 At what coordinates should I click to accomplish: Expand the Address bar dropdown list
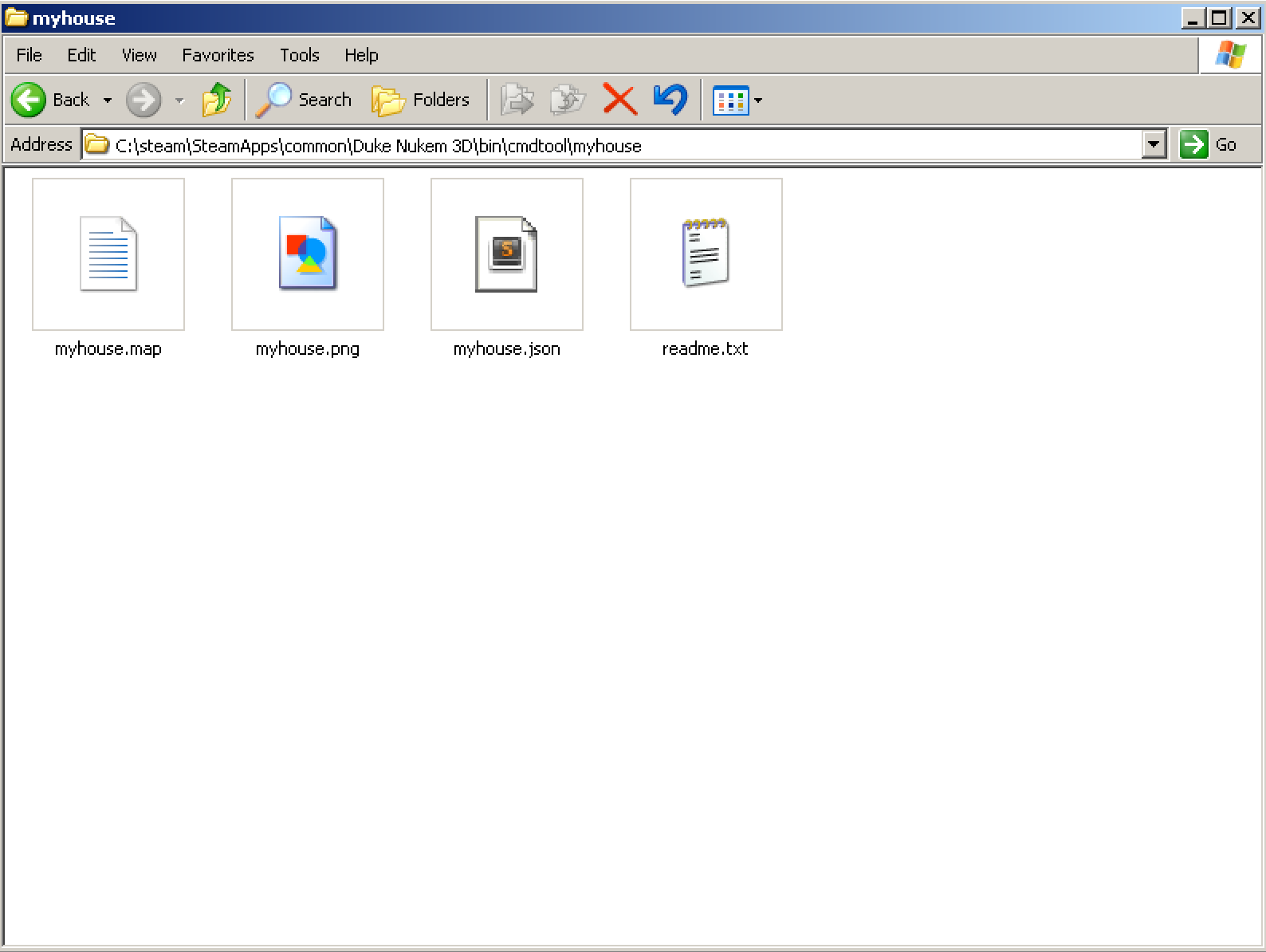click(x=1154, y=144)
